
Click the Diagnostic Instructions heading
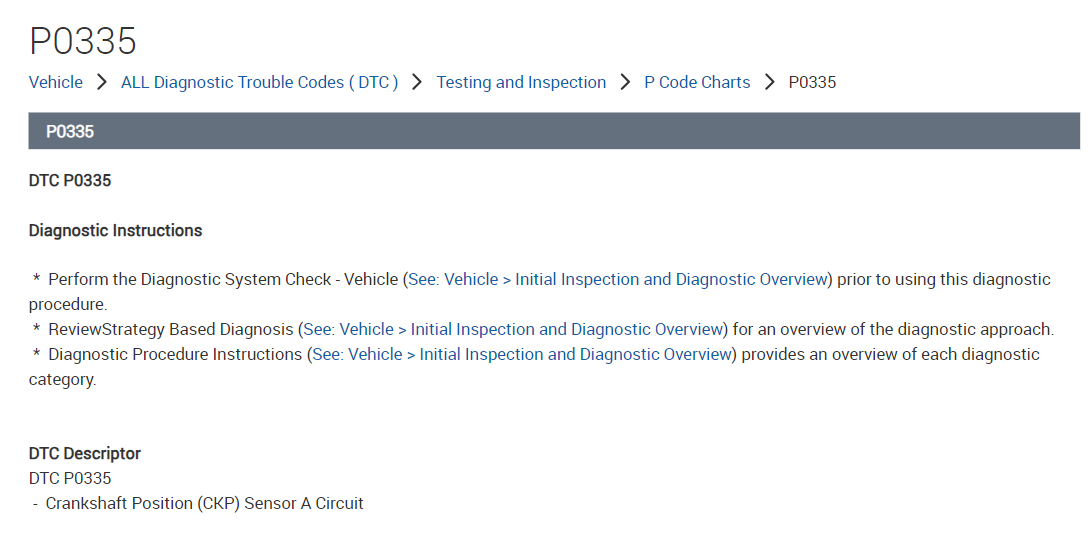tap(115, 230)
